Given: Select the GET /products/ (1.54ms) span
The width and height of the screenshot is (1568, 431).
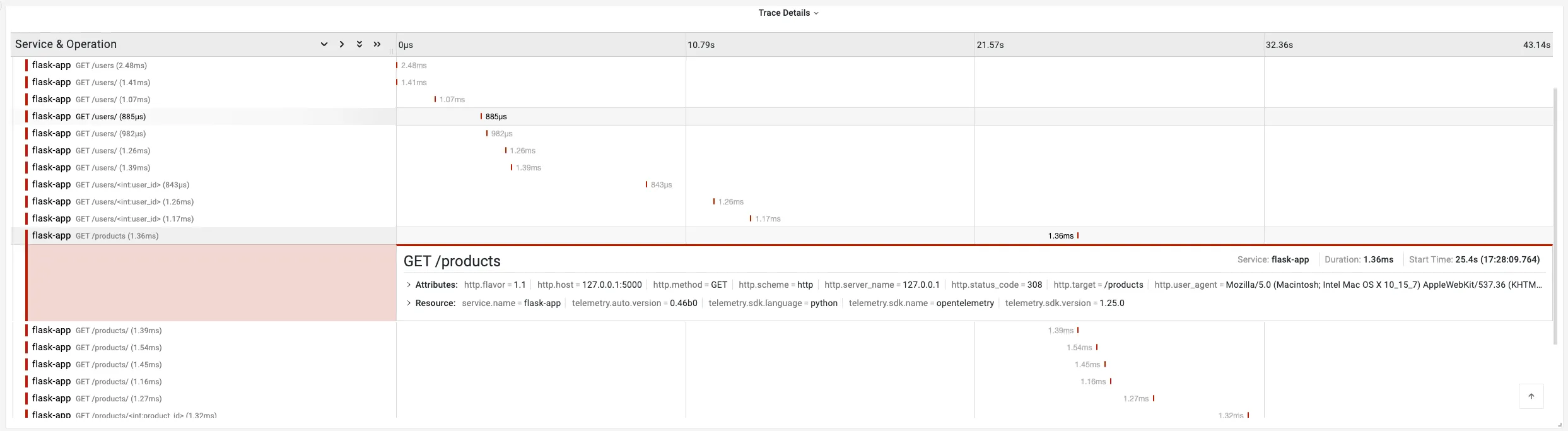Looking at the screenshot, I should point(119,348).
